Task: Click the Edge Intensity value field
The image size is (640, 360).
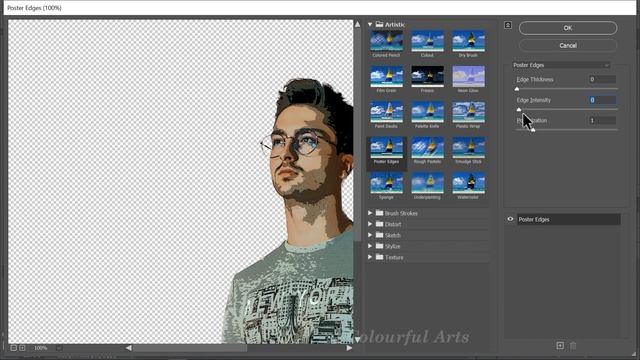Action: coord(602,100)
